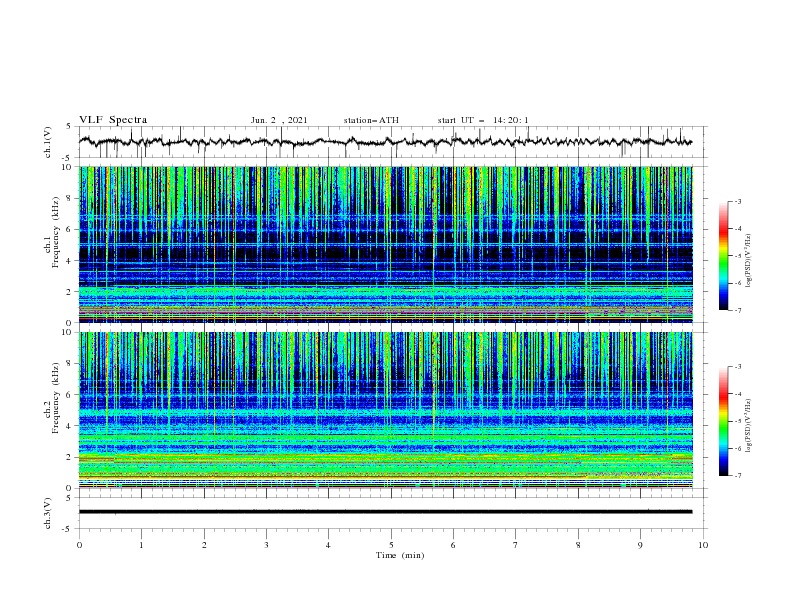Image resolution: width=792 pixels, height=612 pixels.
Task: Click the "-7" label on ch.2 colorbar
Action: (738, 475)
